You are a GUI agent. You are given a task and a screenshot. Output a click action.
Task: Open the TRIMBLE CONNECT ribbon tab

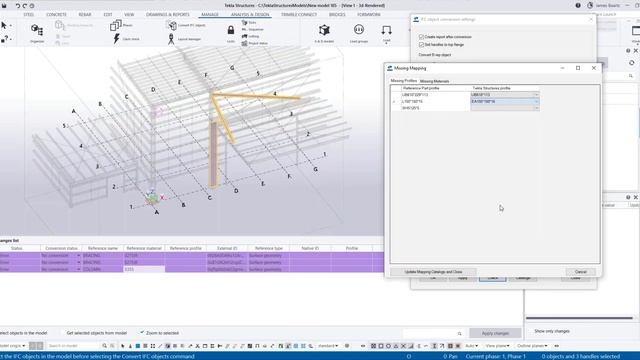[x=299, y=15]
